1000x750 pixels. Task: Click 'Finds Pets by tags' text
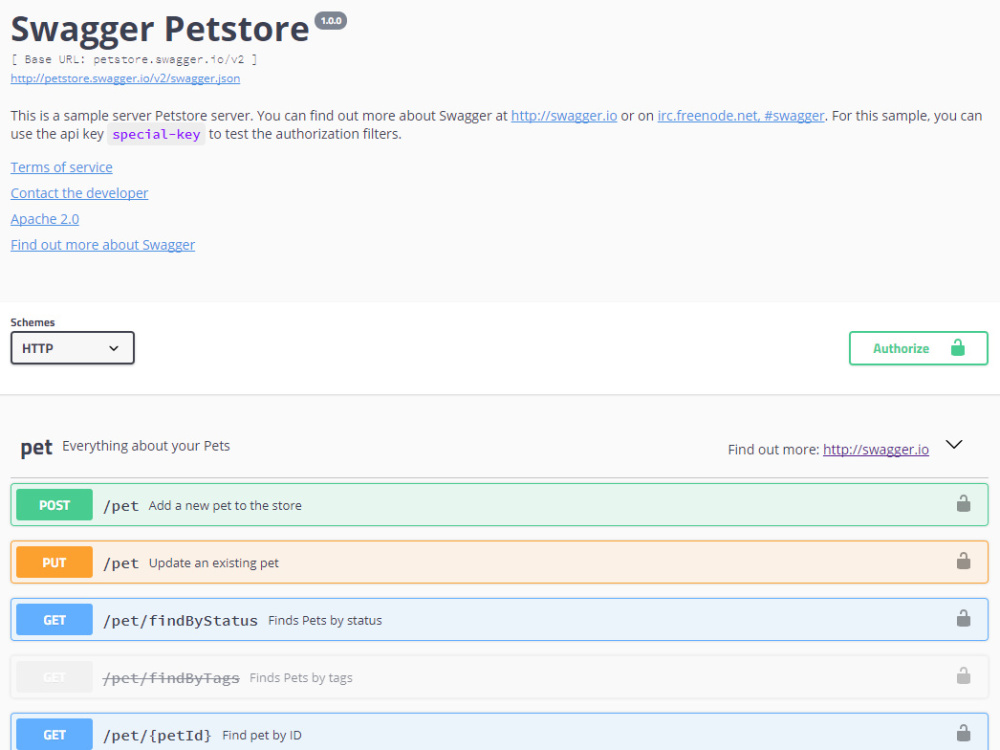301,678
